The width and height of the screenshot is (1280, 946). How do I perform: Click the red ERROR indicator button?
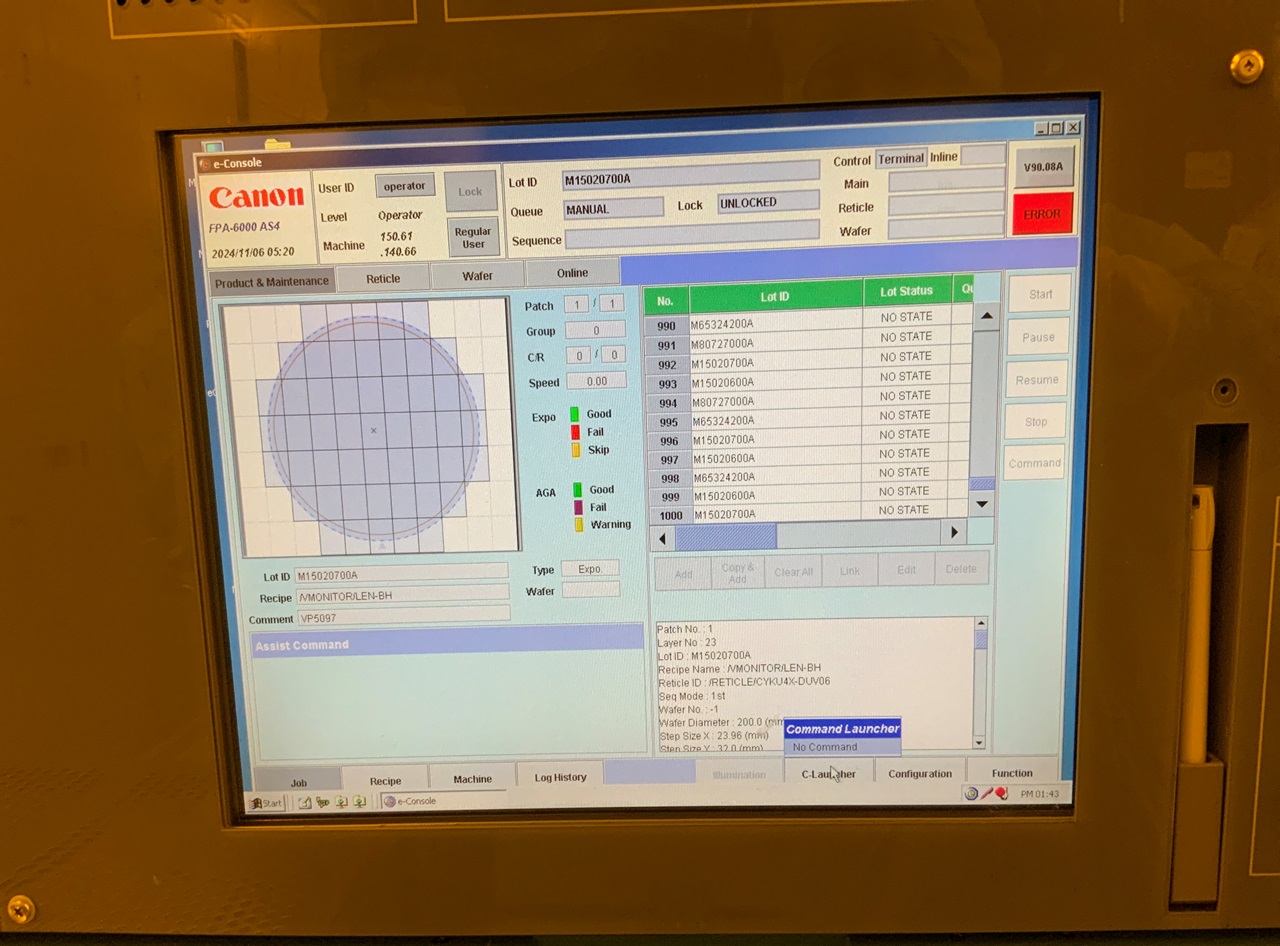(x=1042, y=214)
